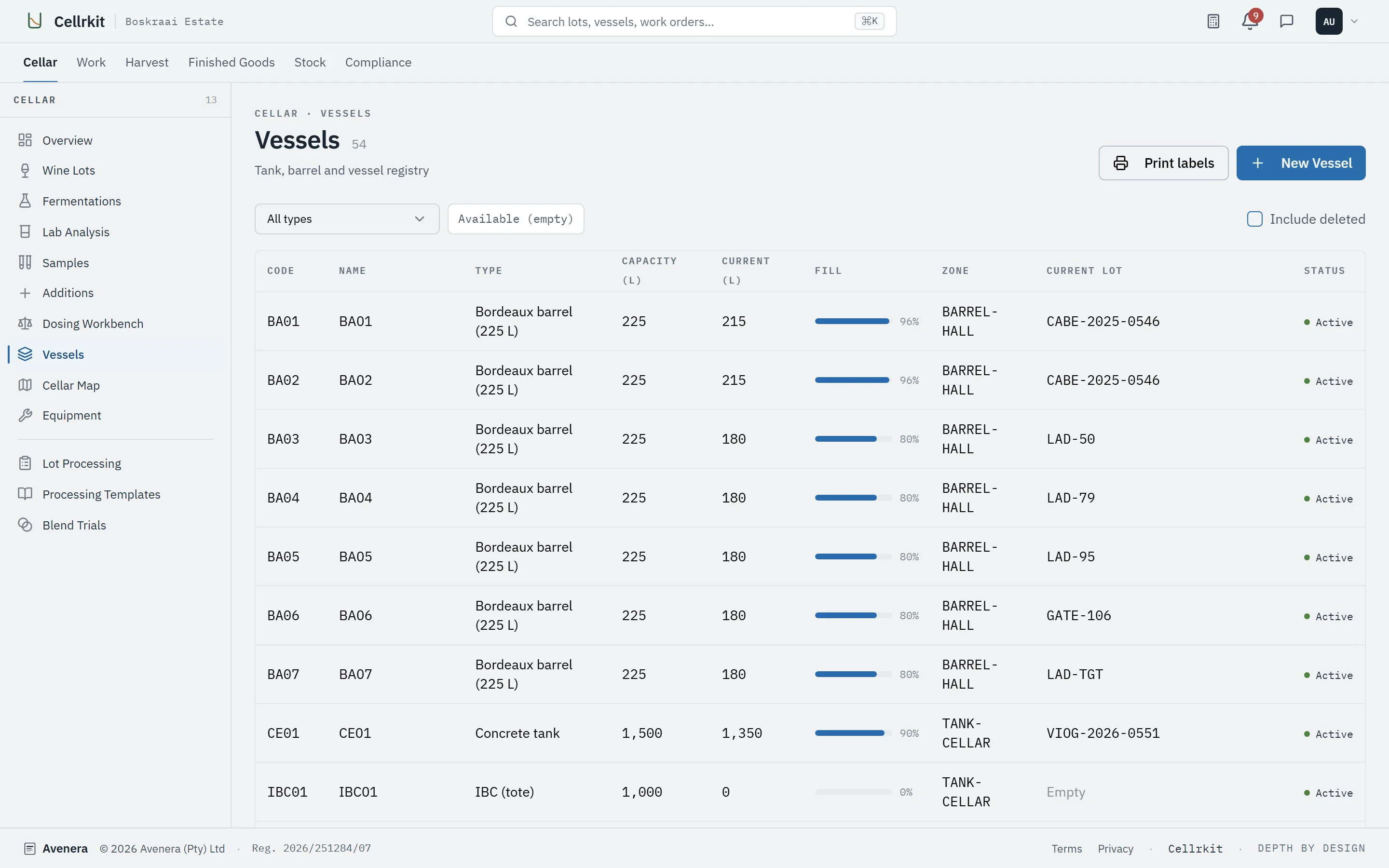Click the CE01 fill progress bar at 90%
Image resolution: width=1389 pixels, height=868 pixels.
click(x=854, y=733)
